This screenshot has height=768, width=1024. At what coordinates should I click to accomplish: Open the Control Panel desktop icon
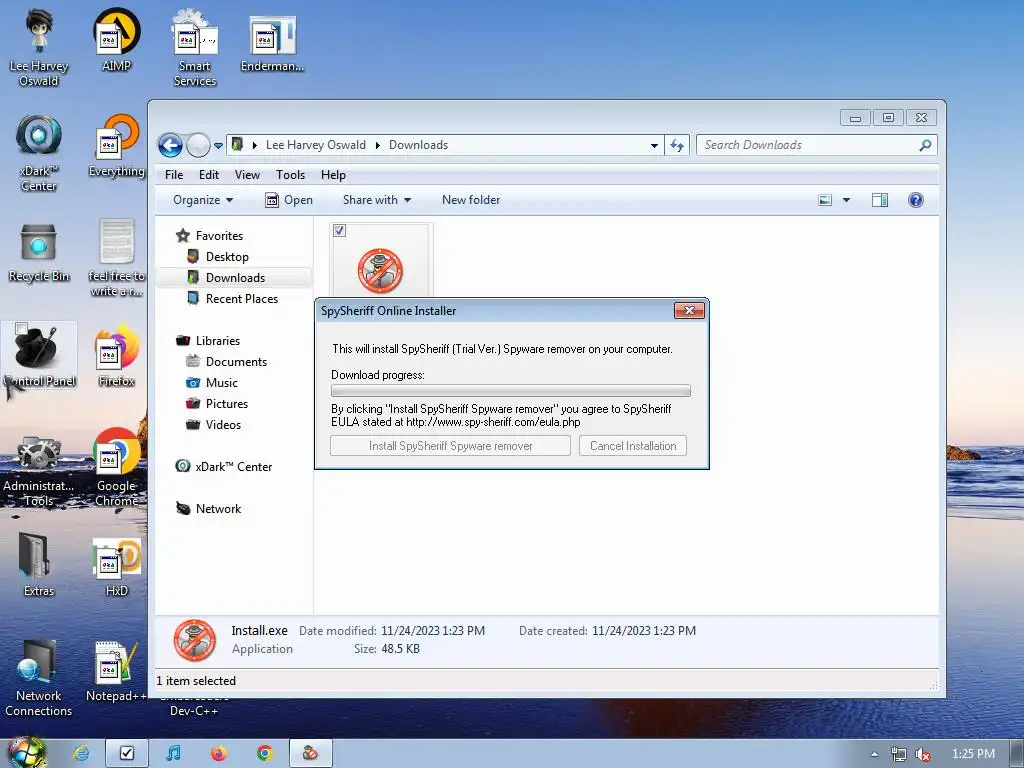click(x=39, y=356)
